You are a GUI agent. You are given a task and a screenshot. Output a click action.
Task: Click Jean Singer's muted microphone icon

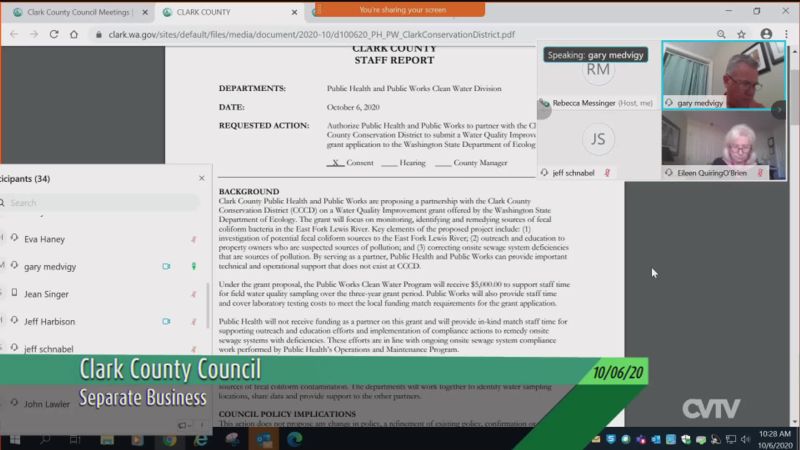point(194,294)
